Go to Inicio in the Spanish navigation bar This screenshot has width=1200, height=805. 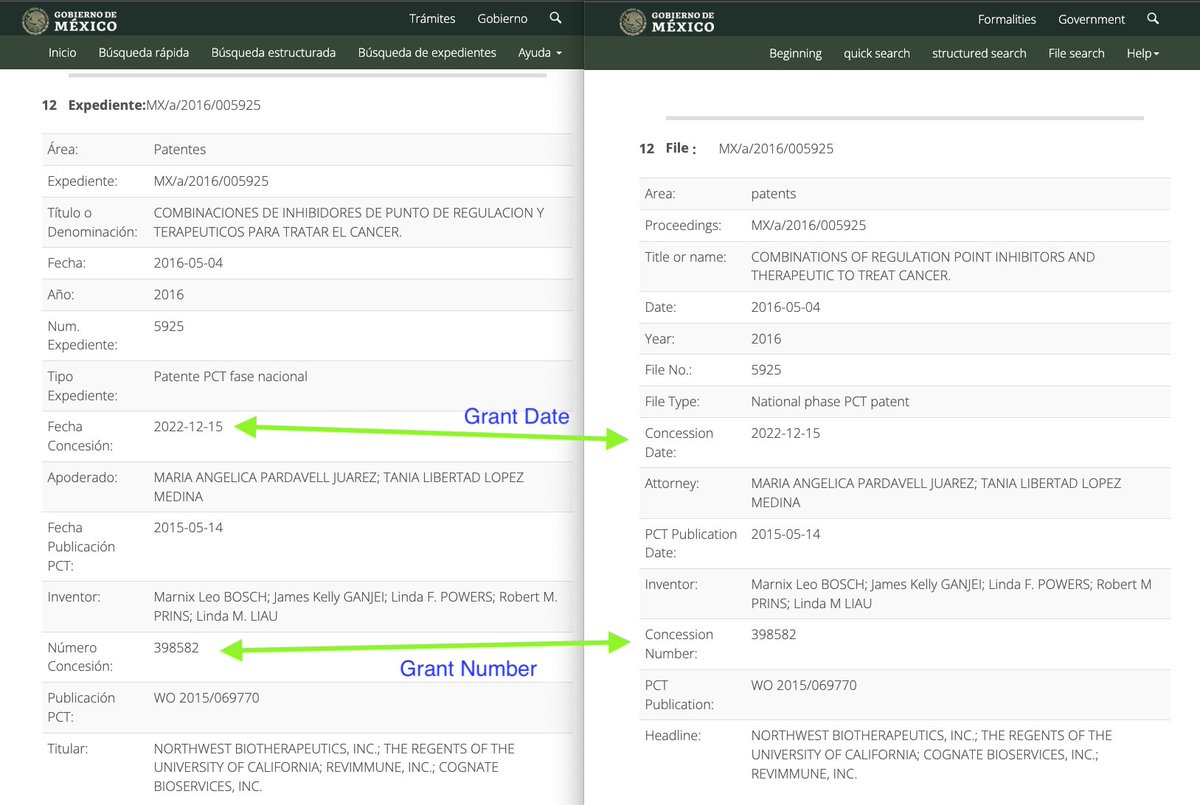tap(62, 53)
